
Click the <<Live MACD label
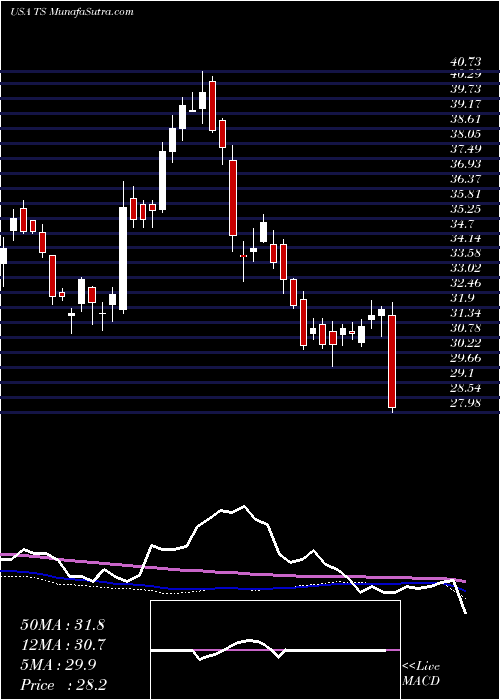point(421,674)
